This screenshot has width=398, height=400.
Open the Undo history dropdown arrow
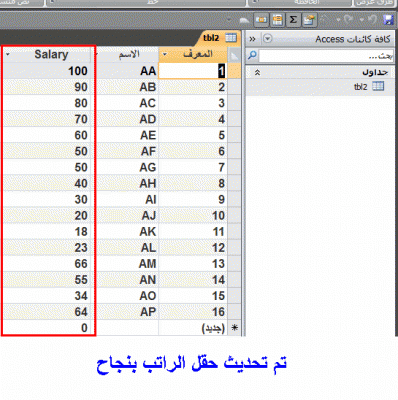tap(363, 20)
